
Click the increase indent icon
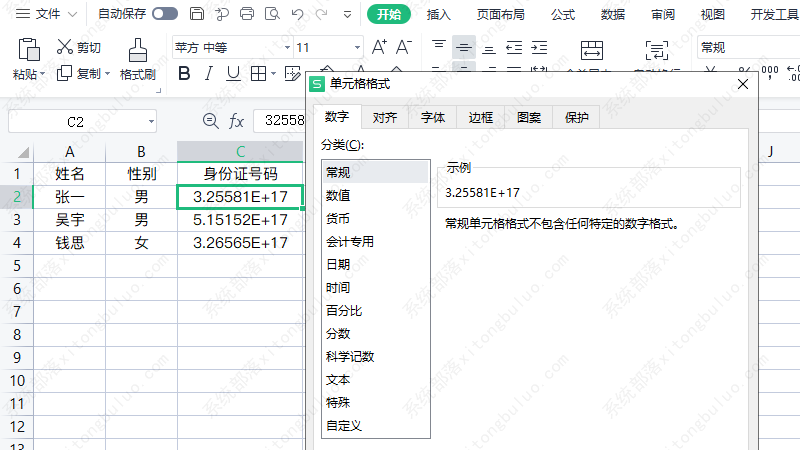point(538,47)
